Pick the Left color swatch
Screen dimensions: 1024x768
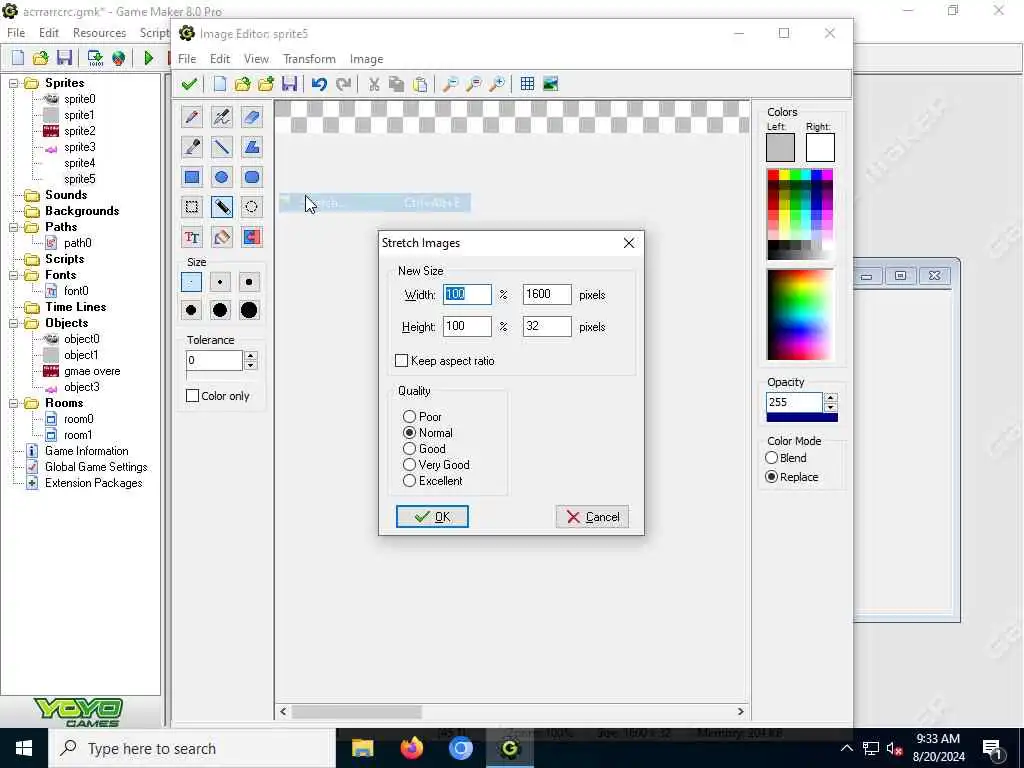[780, 148]
